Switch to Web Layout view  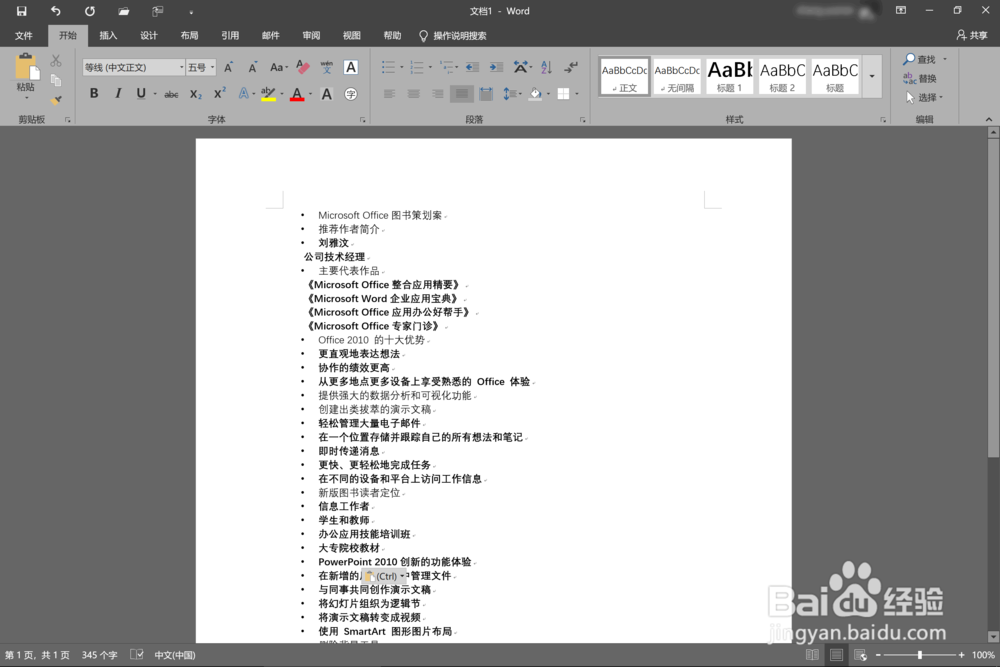click(860, 655)
